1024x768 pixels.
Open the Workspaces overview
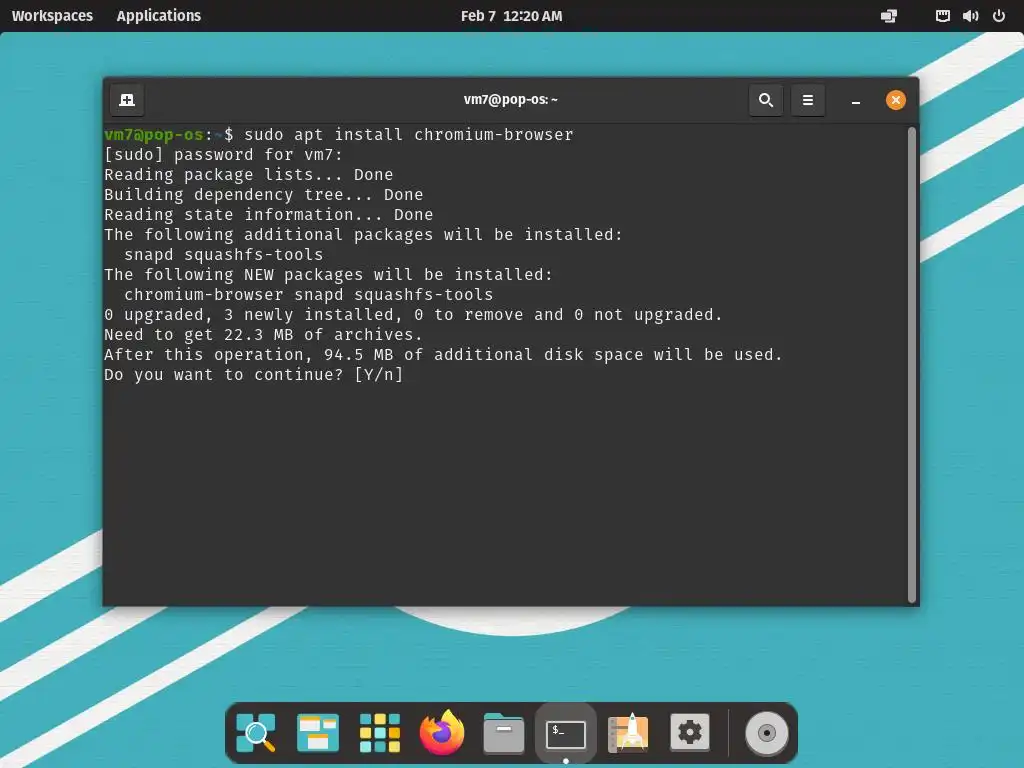pos(52,16)
